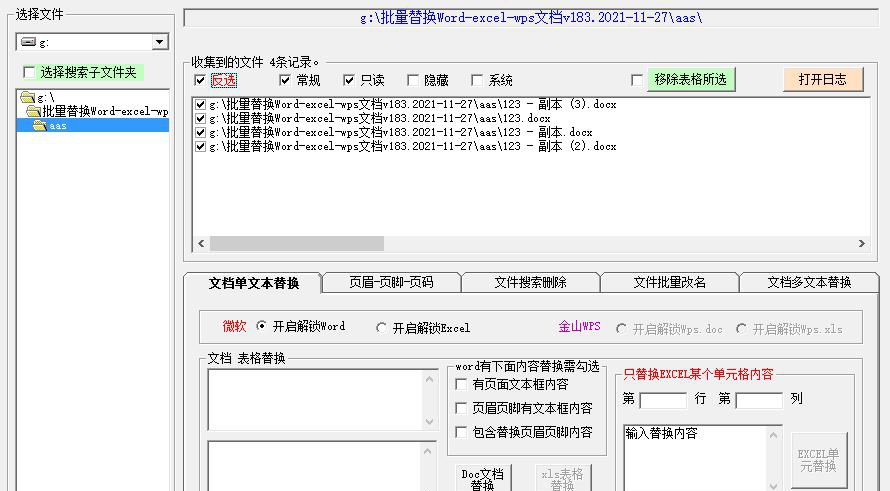
Task: Tick checkbox beside 移除表格所选 button
Action: click(637, 80)
